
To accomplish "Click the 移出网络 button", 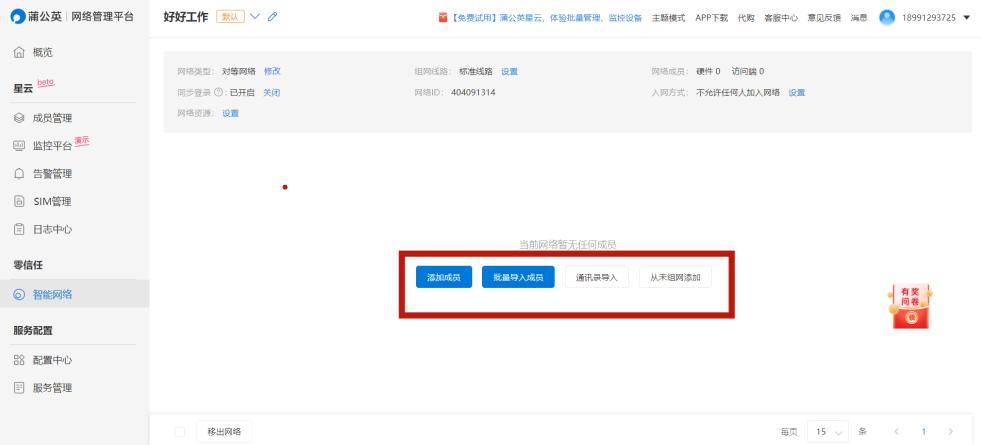I will click(x=225, y=432).
